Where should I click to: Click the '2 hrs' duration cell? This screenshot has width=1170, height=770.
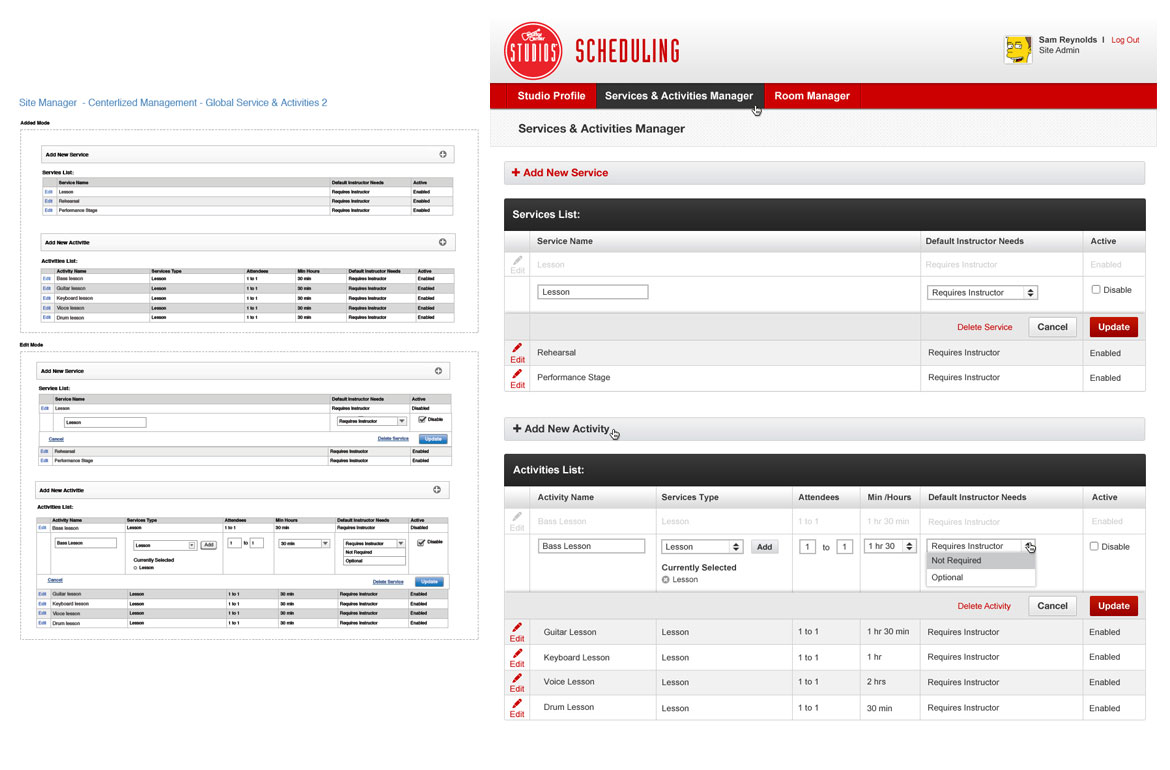[x=877, y=682]
